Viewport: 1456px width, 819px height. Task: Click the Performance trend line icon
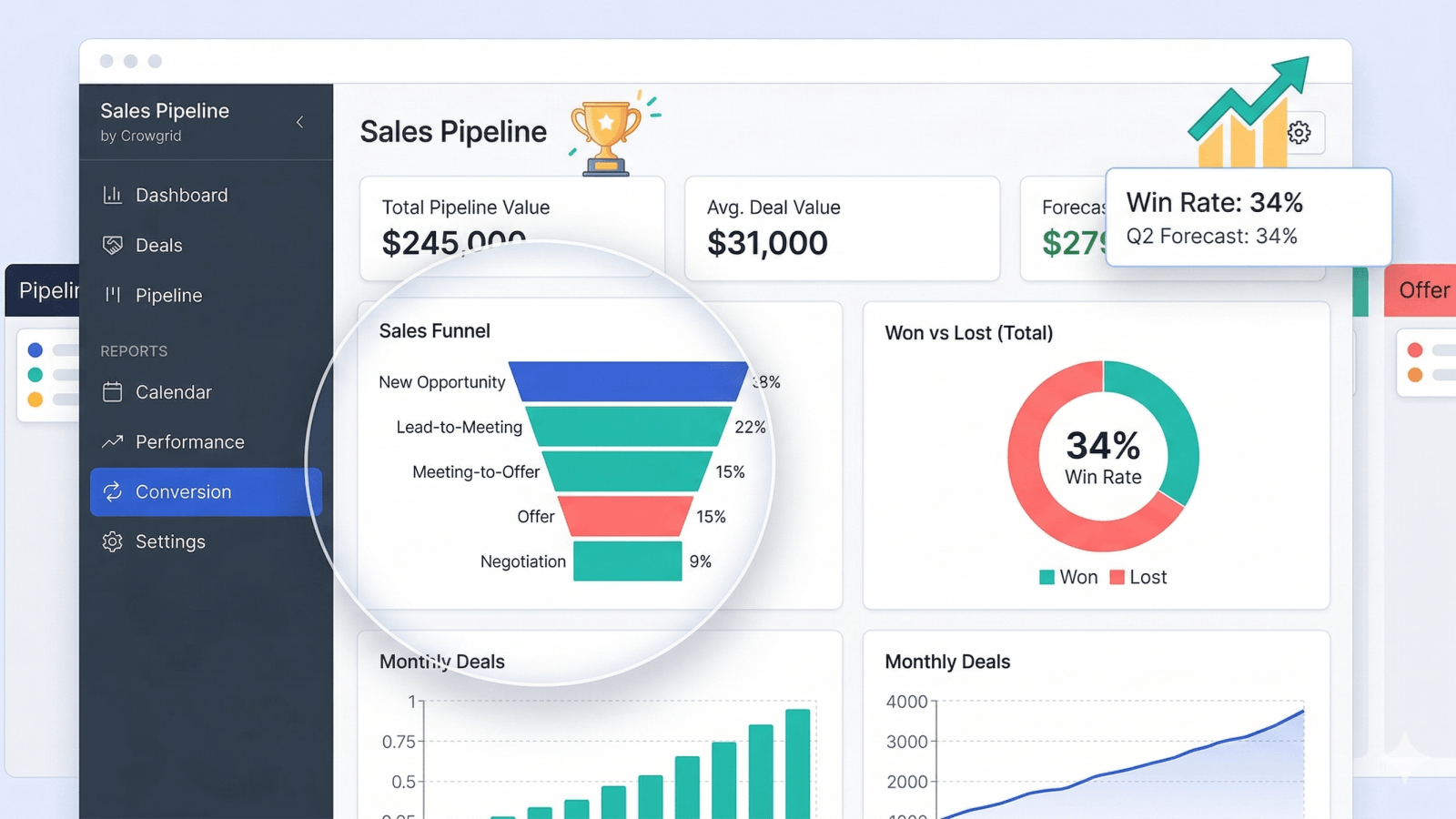pos(112,442)
